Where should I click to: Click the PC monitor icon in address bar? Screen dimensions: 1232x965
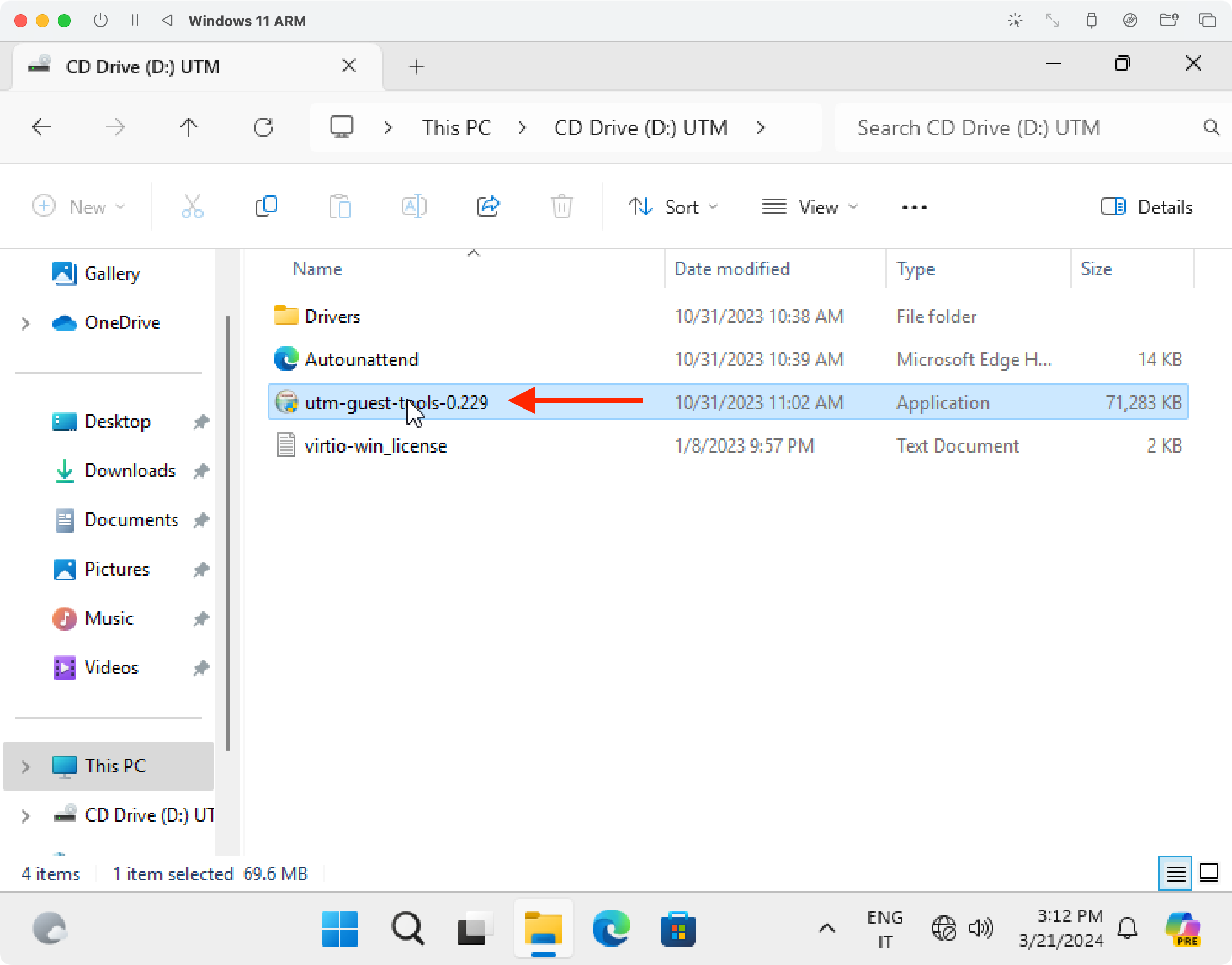tap(341, 127)
